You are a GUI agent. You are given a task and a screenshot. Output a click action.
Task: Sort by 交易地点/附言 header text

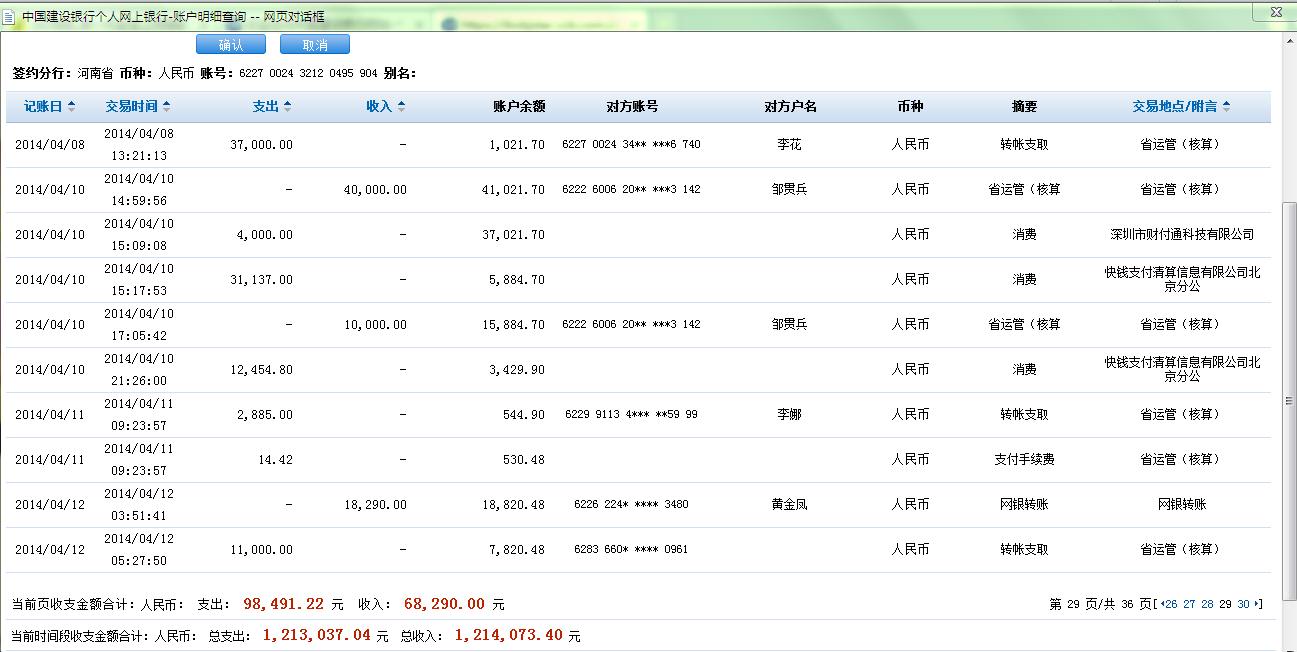coord(1175,107)
